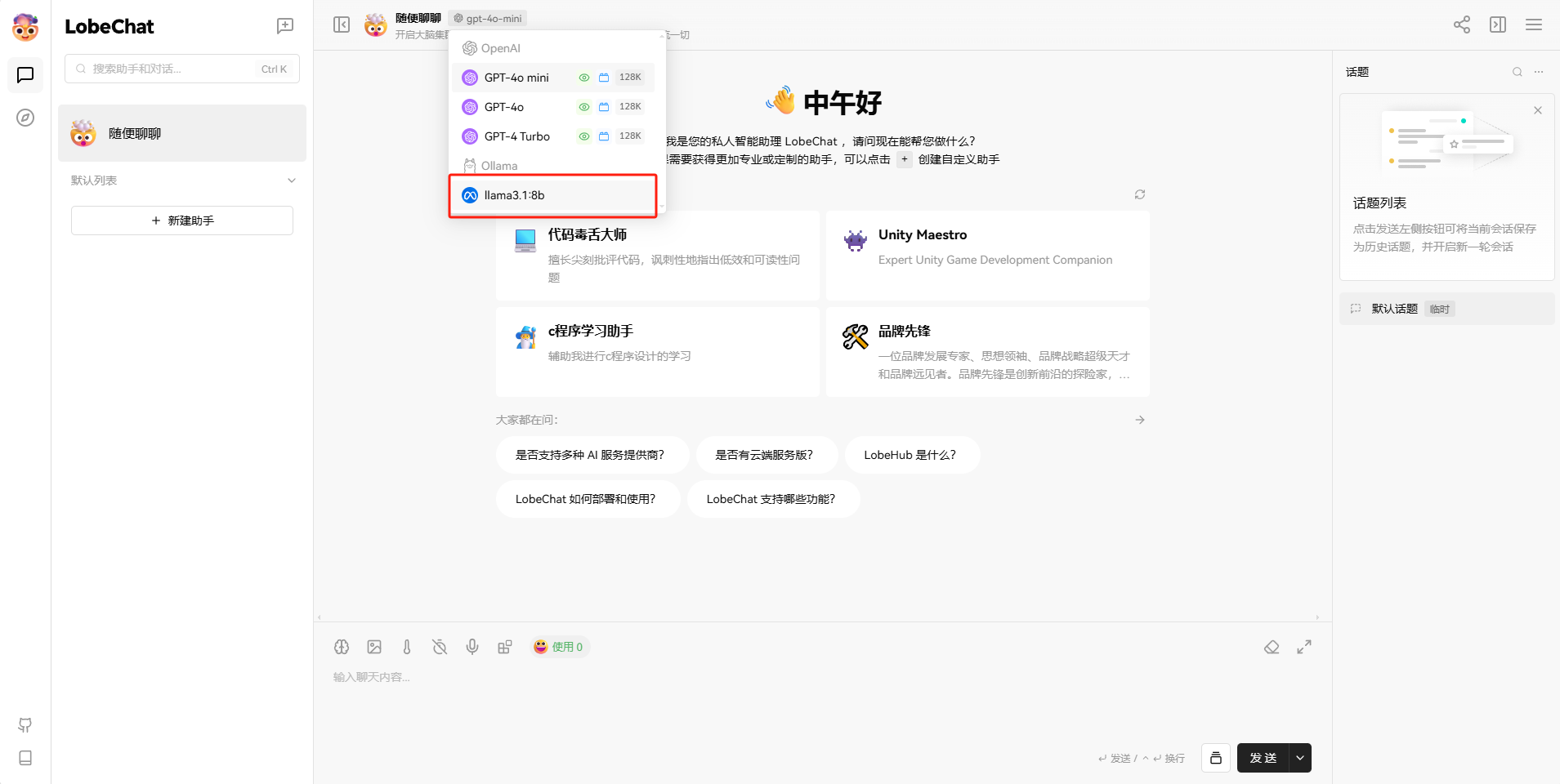Open the 品牌先锋 assistant card
1560x784 pixels.
coord(988,352)
